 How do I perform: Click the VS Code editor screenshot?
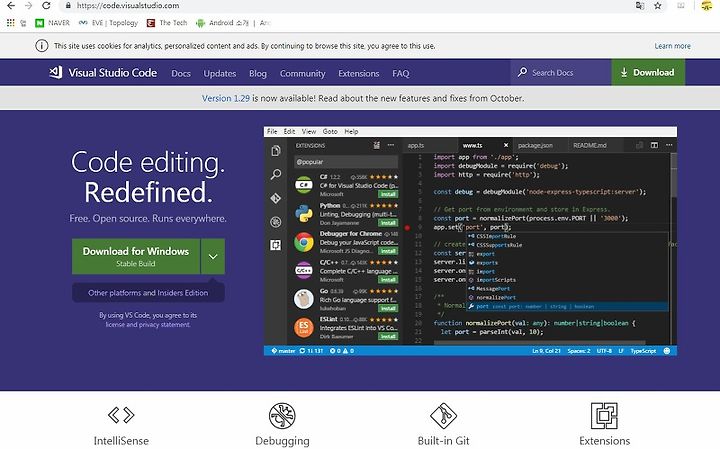[470, 241]
